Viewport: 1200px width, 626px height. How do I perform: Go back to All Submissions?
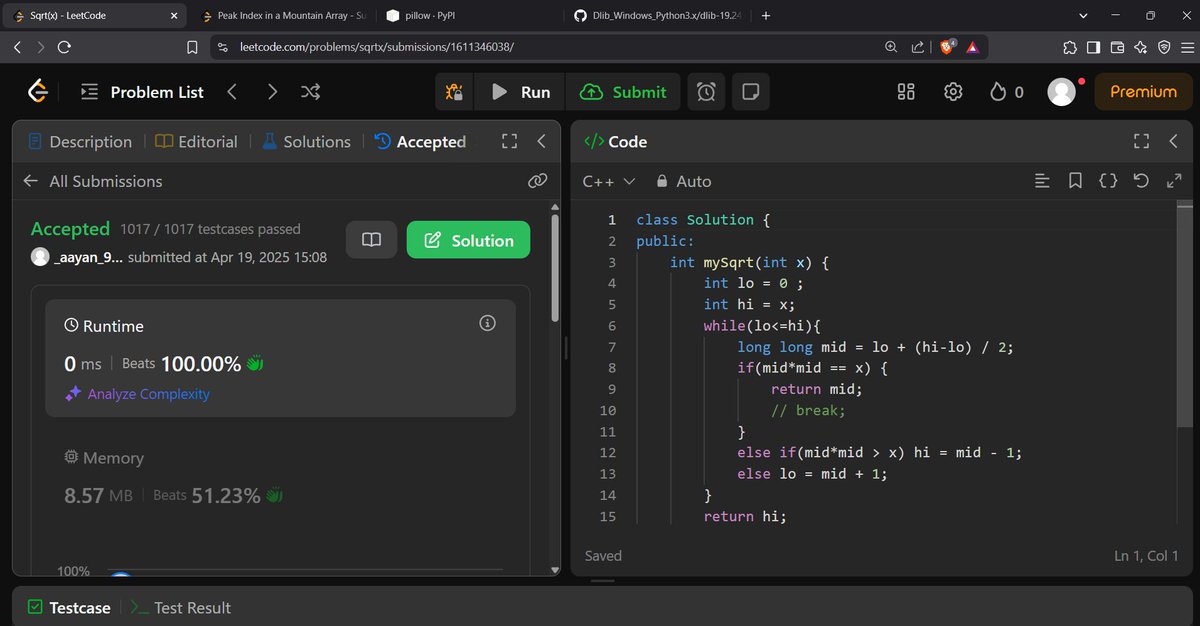(x=92, y=181)
